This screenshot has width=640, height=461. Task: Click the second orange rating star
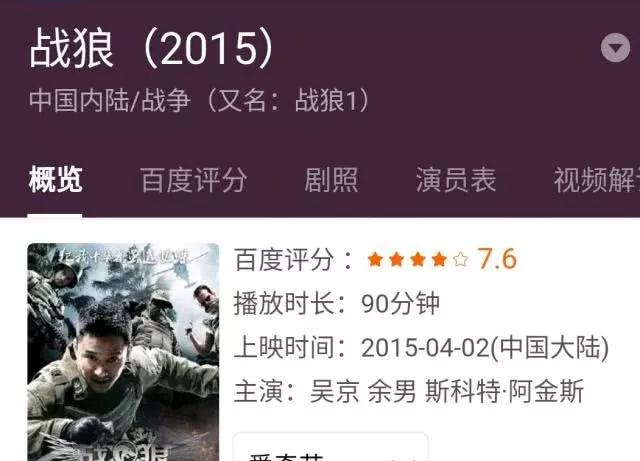point(396,260)
